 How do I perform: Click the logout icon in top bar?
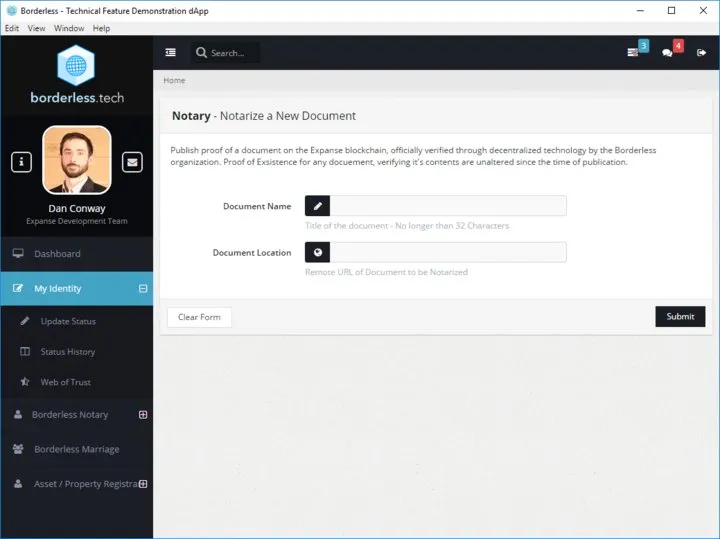(701, 53)
